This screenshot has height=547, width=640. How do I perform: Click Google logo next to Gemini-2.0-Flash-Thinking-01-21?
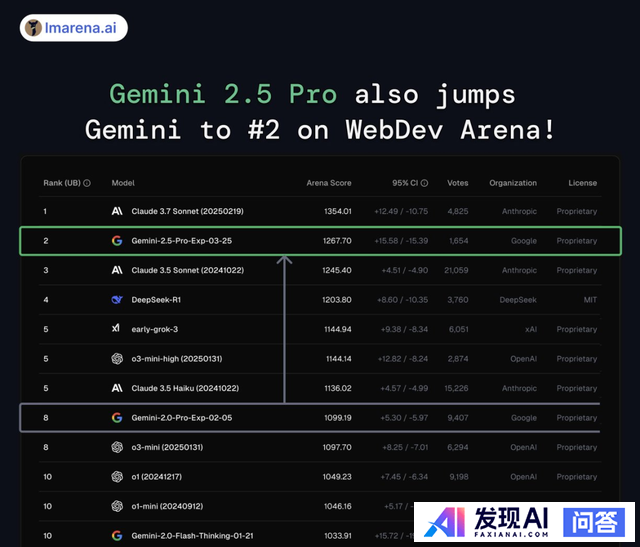coord(117,536)
